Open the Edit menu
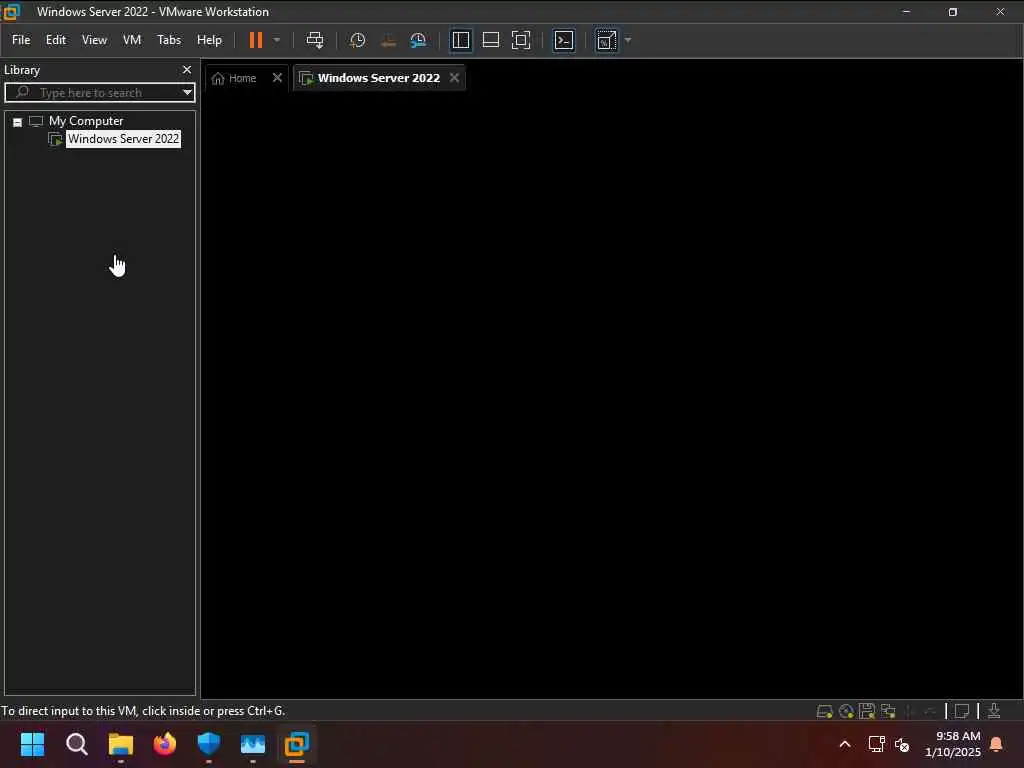Viewport: 1024px width, 768px height. tap(56, 40)
